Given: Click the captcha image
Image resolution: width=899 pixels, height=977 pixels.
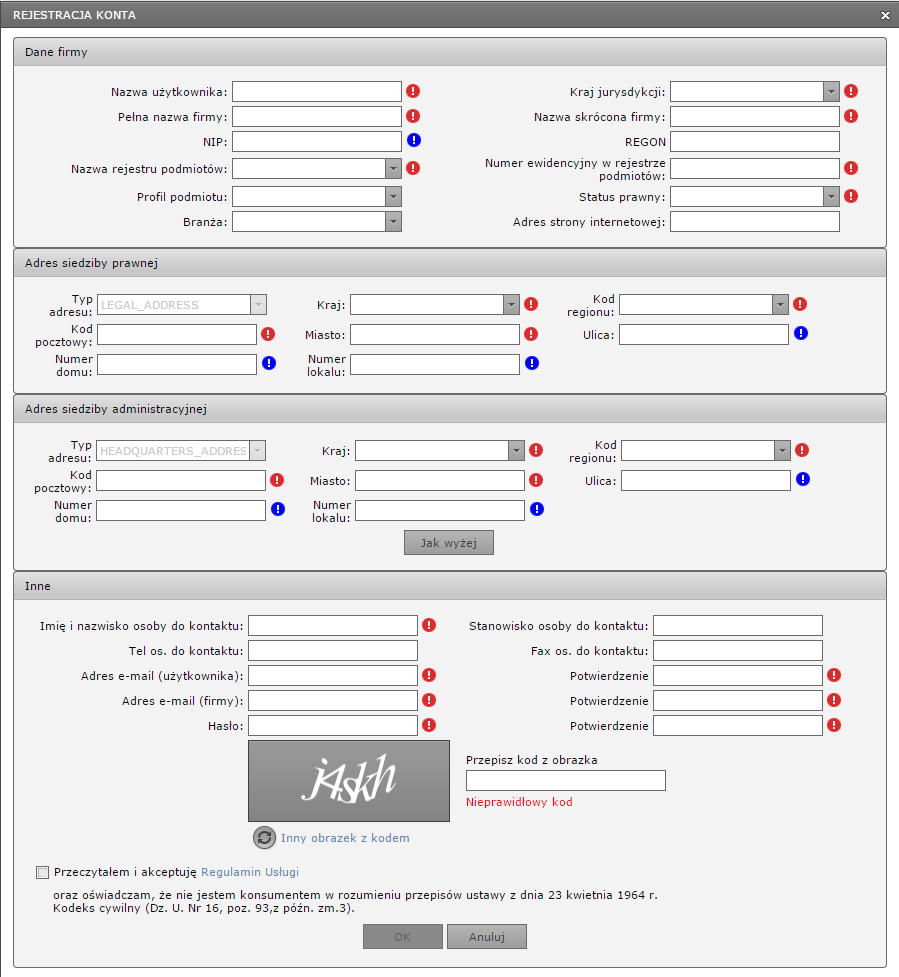Looking at the screenshot, I should (x=349, y=781).
